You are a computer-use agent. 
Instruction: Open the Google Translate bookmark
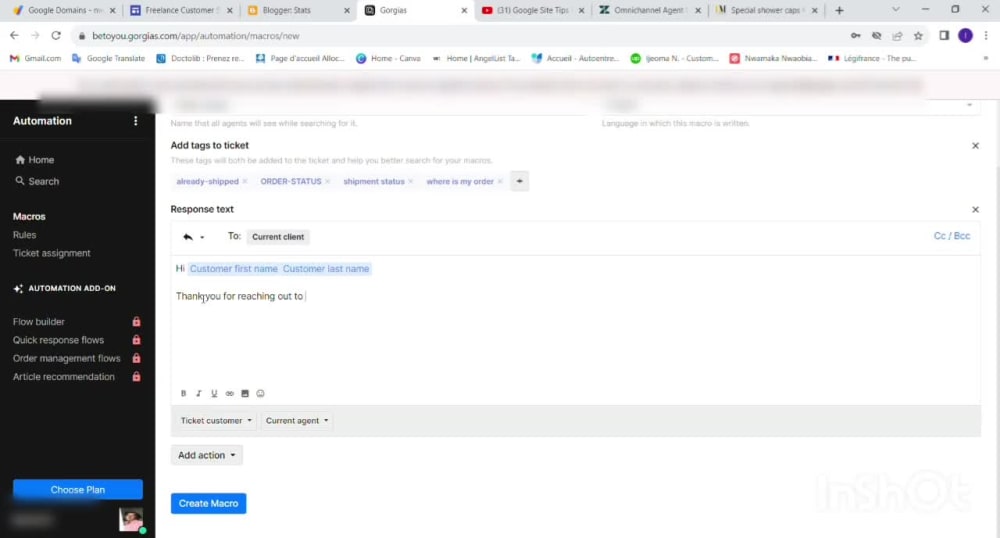108,58
